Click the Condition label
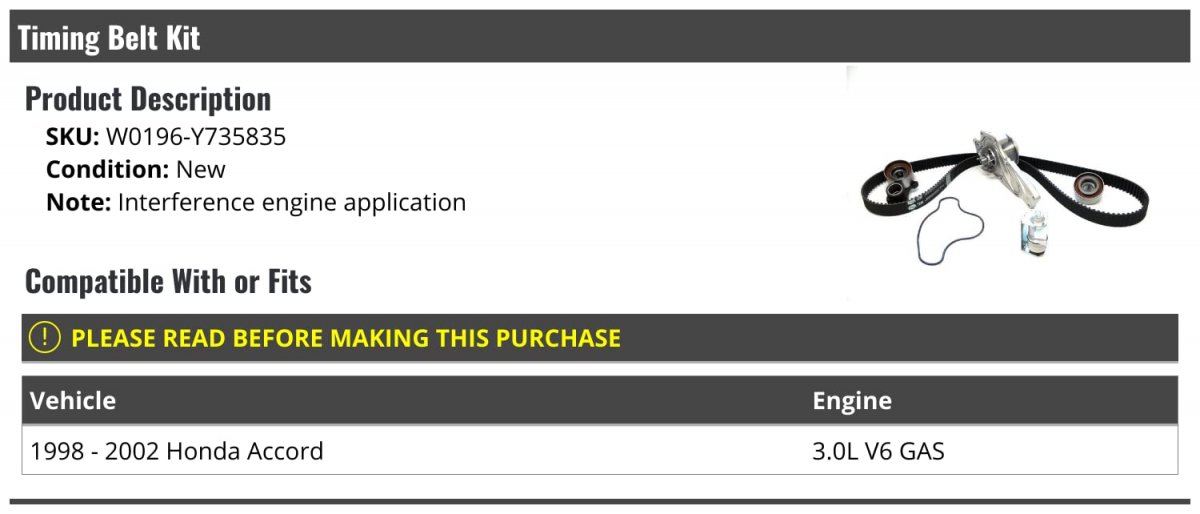The image size is (1200, 514). pos(108,169)
